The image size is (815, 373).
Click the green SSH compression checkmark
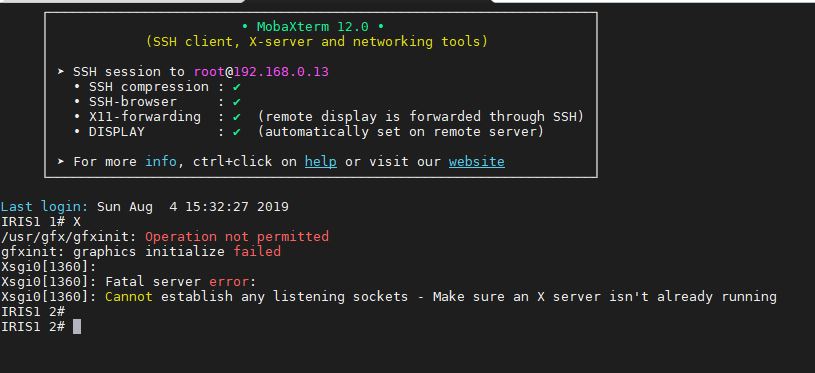click(236, 87)
